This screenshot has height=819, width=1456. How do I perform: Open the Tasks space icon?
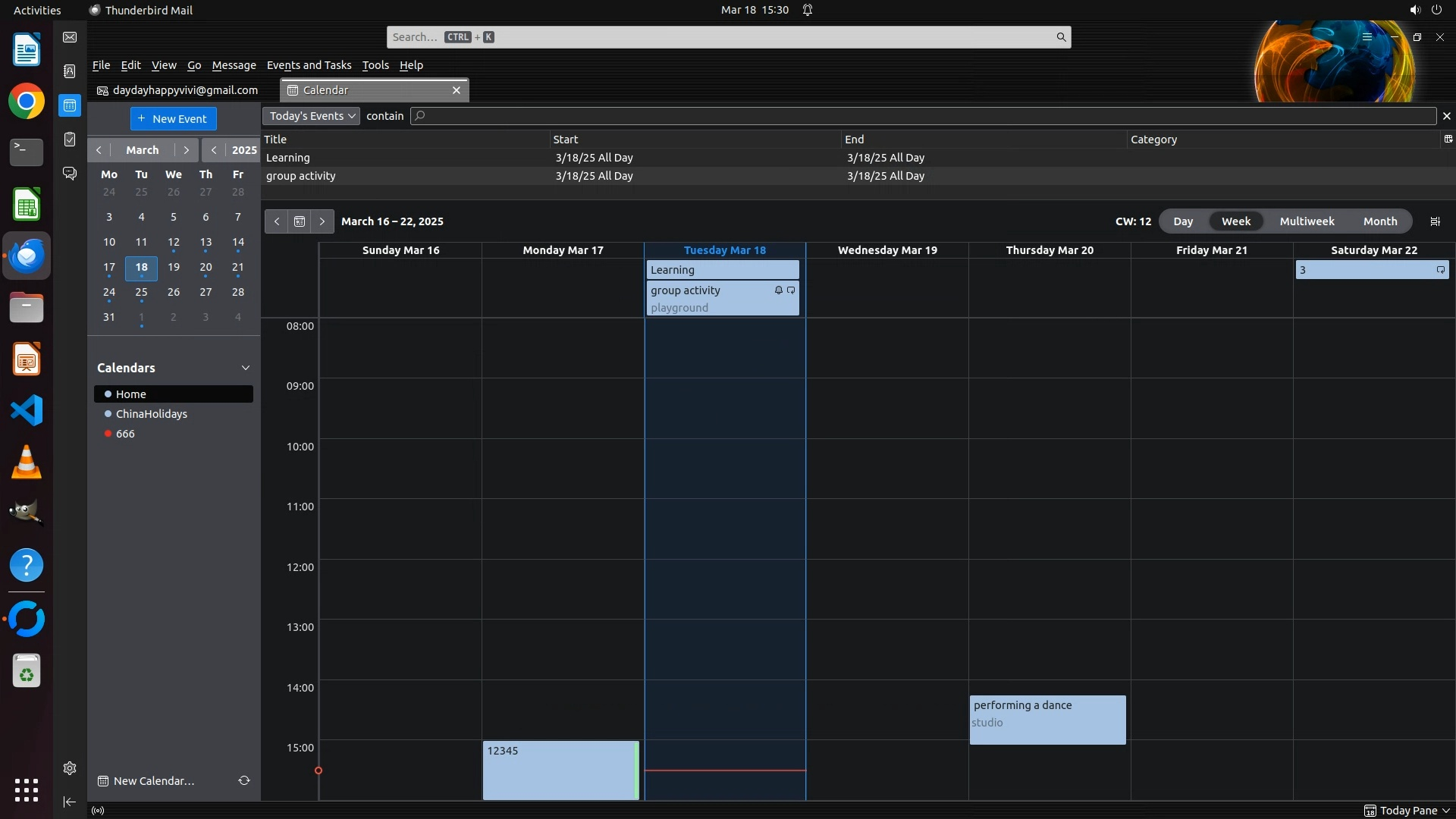tap(70, 140)
